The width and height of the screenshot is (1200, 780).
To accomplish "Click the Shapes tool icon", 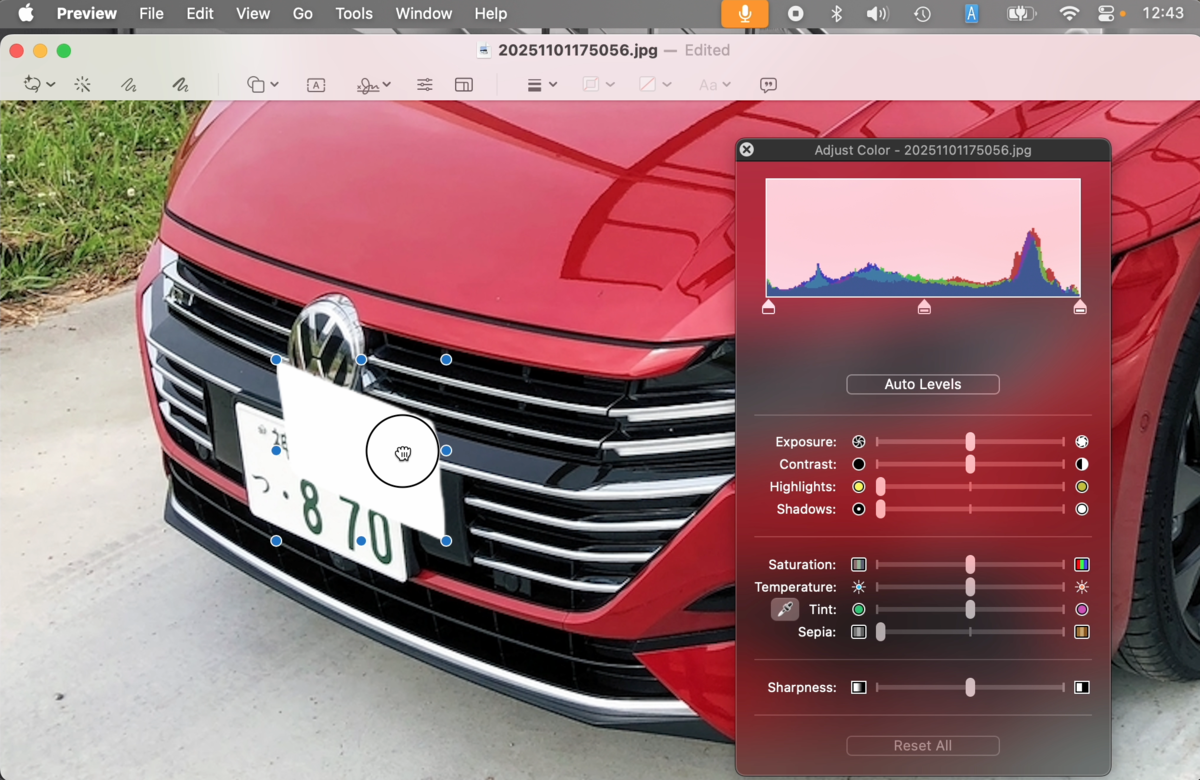I will click(256, 85).
